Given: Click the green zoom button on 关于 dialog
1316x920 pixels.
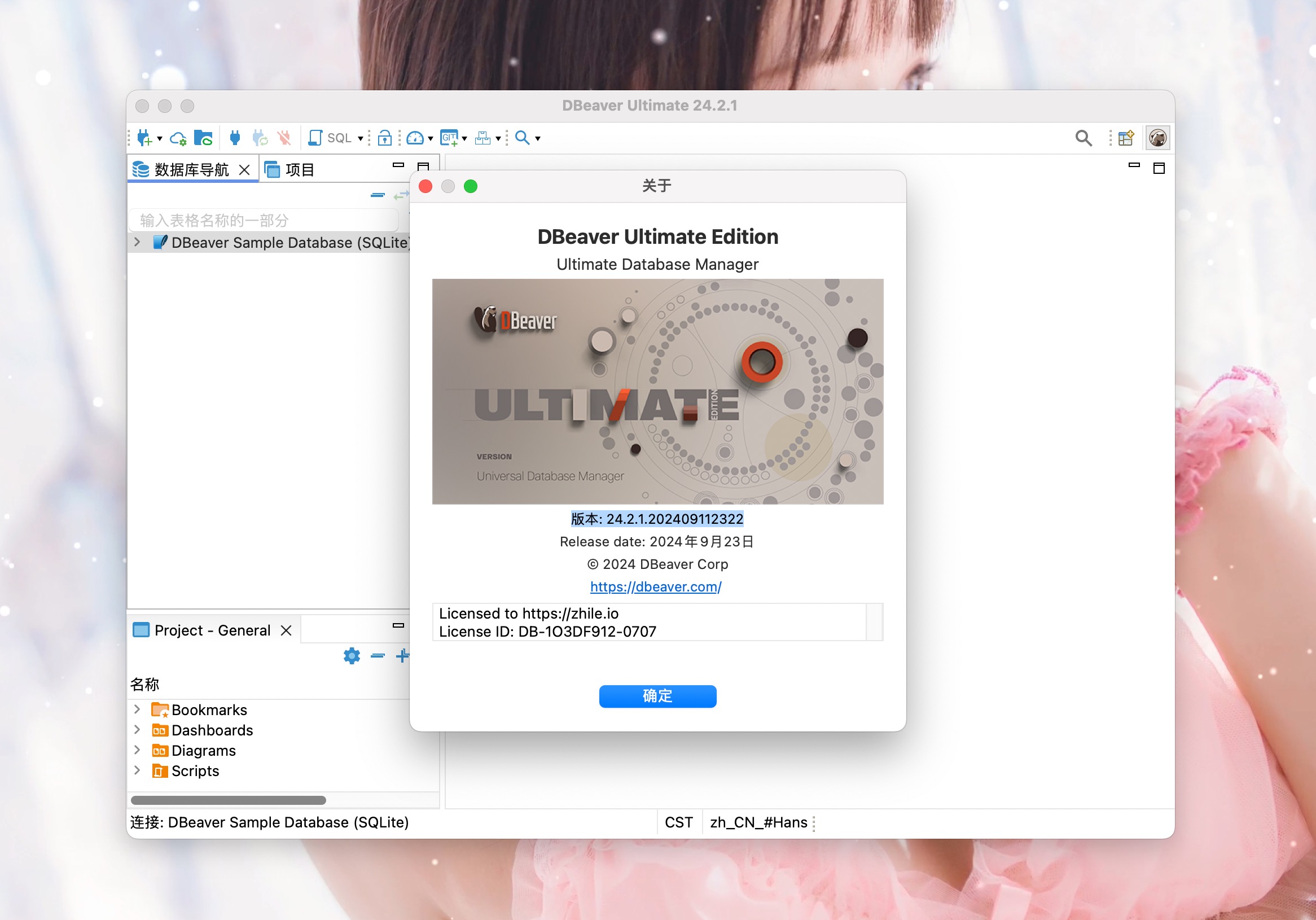Looking at the screenshot, I should click(x=471, y=186).
